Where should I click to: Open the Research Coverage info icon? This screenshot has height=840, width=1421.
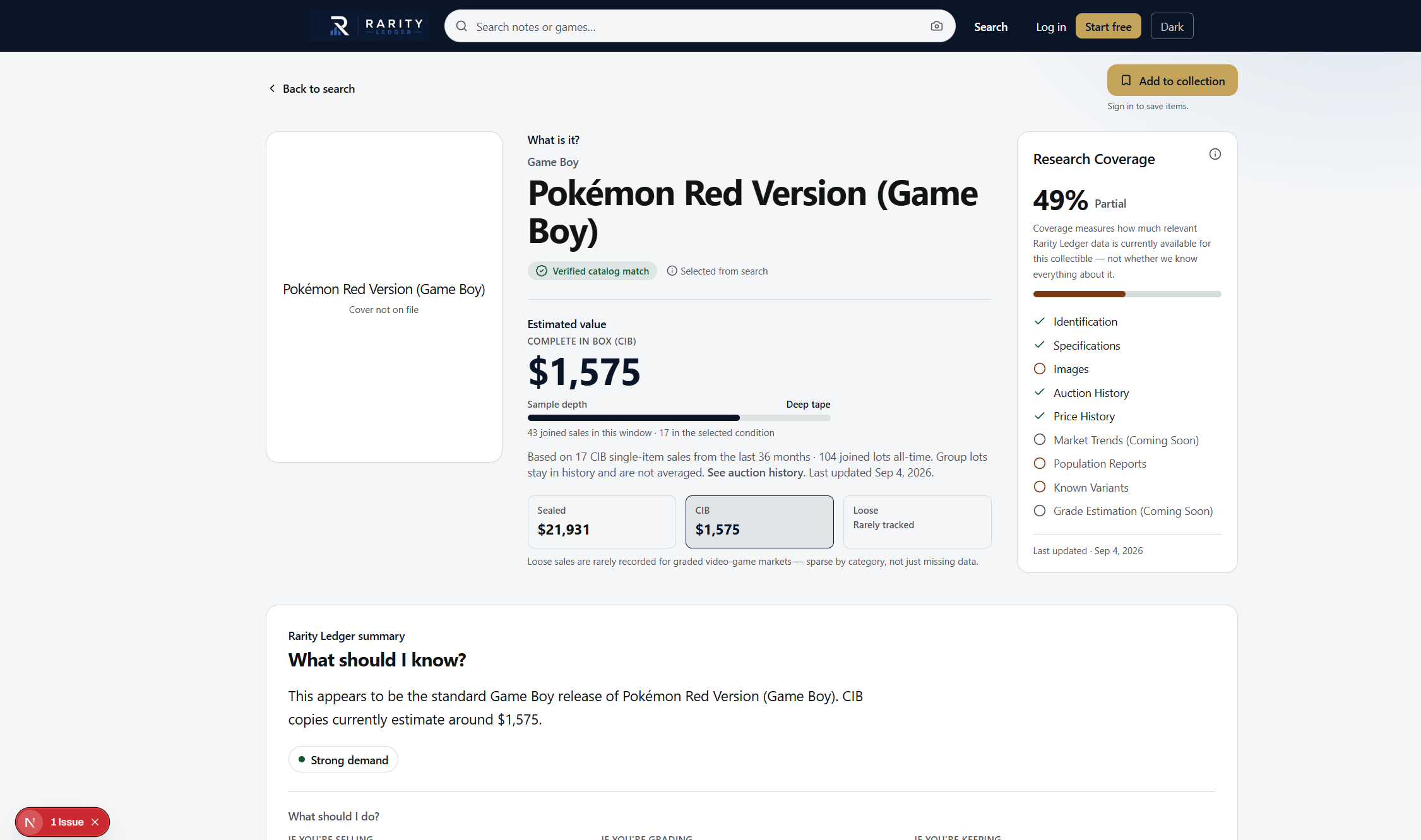[x=1215, y=154]
